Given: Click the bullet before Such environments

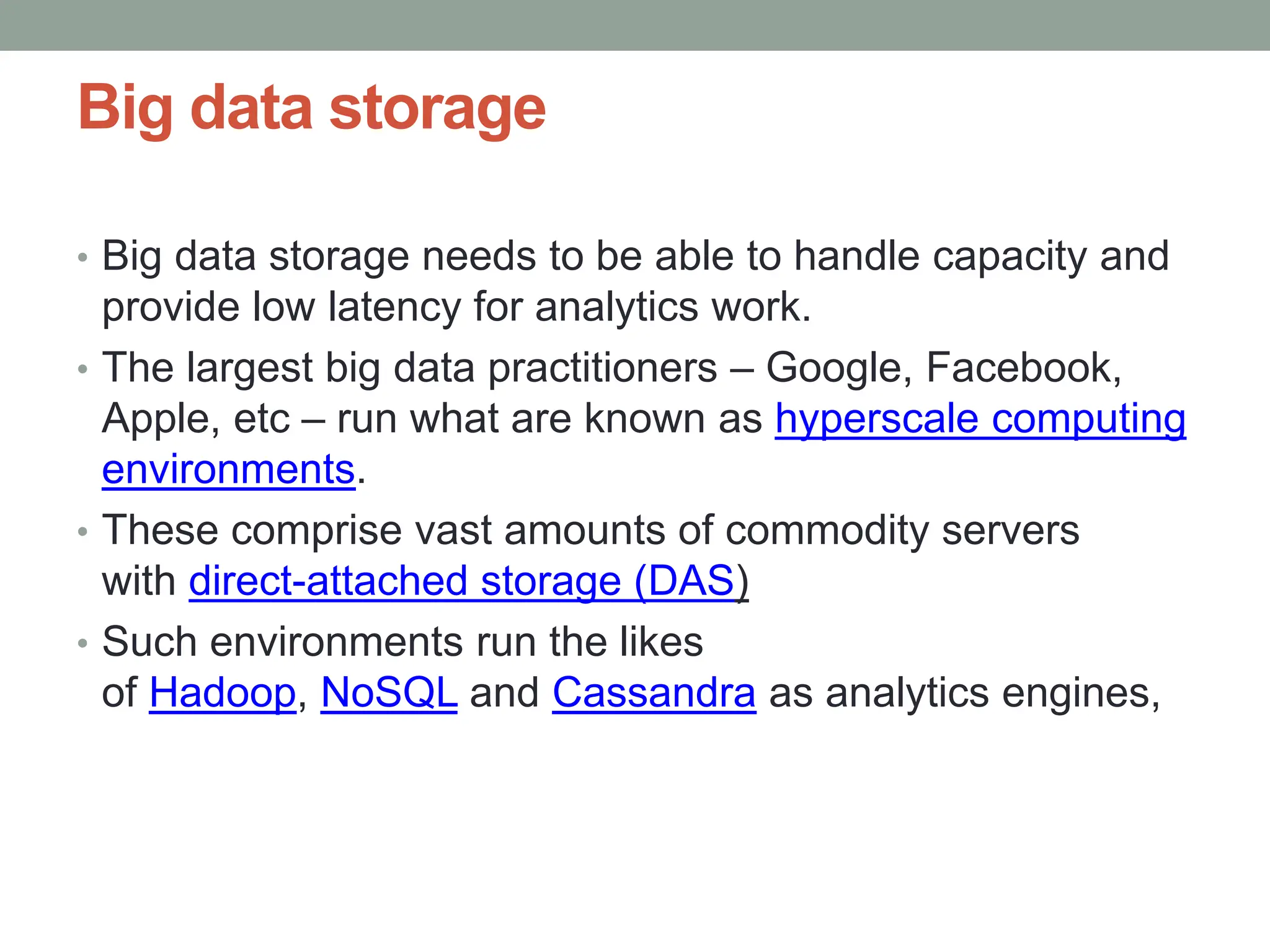Looking at the screenshot, I should [x=83, y=643].
